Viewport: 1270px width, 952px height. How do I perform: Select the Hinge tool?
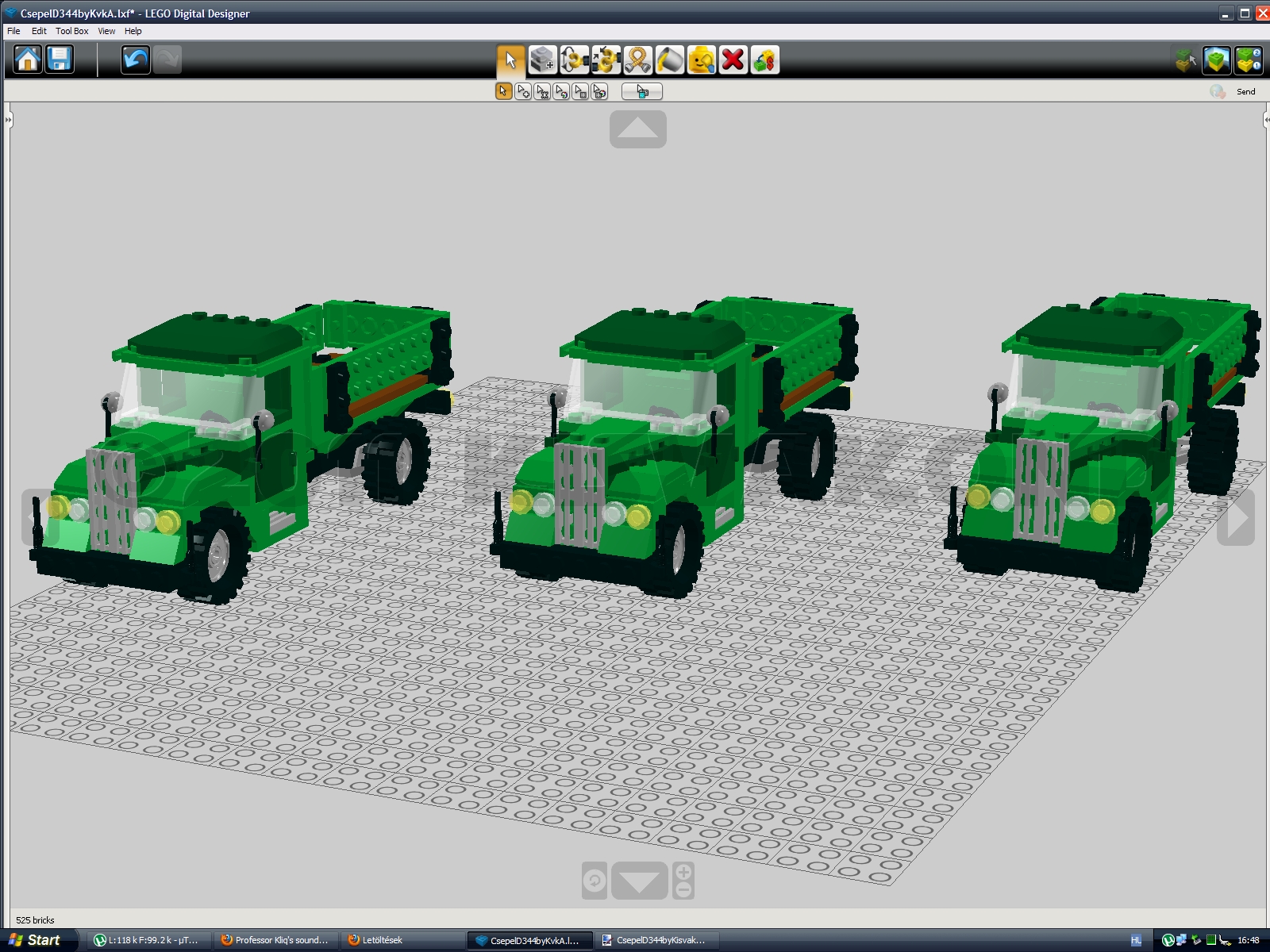pyautogui.click(x=574, y=60)
